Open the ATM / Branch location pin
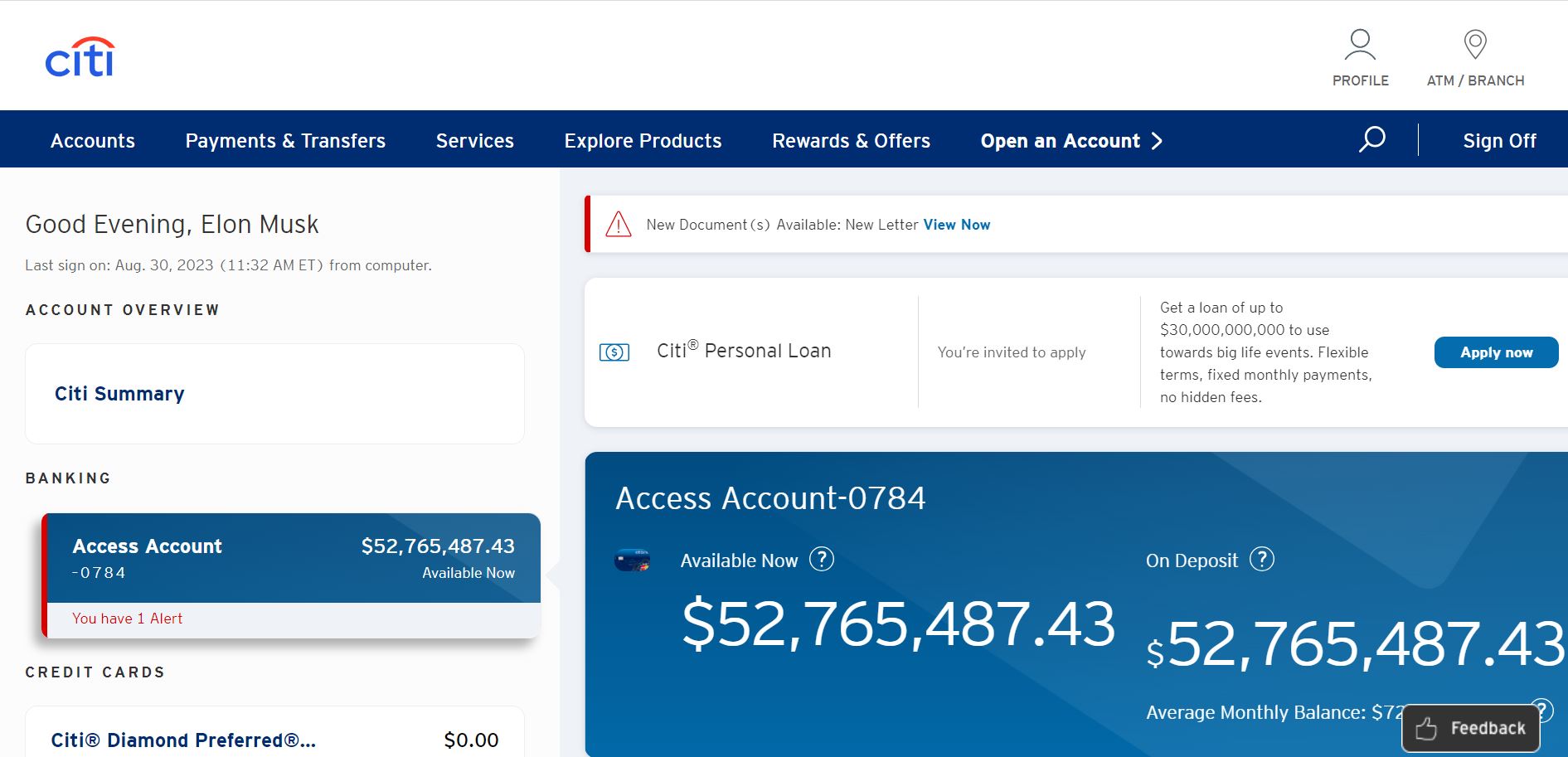Screen dimensions: 1568x757 click(1475, 45)
